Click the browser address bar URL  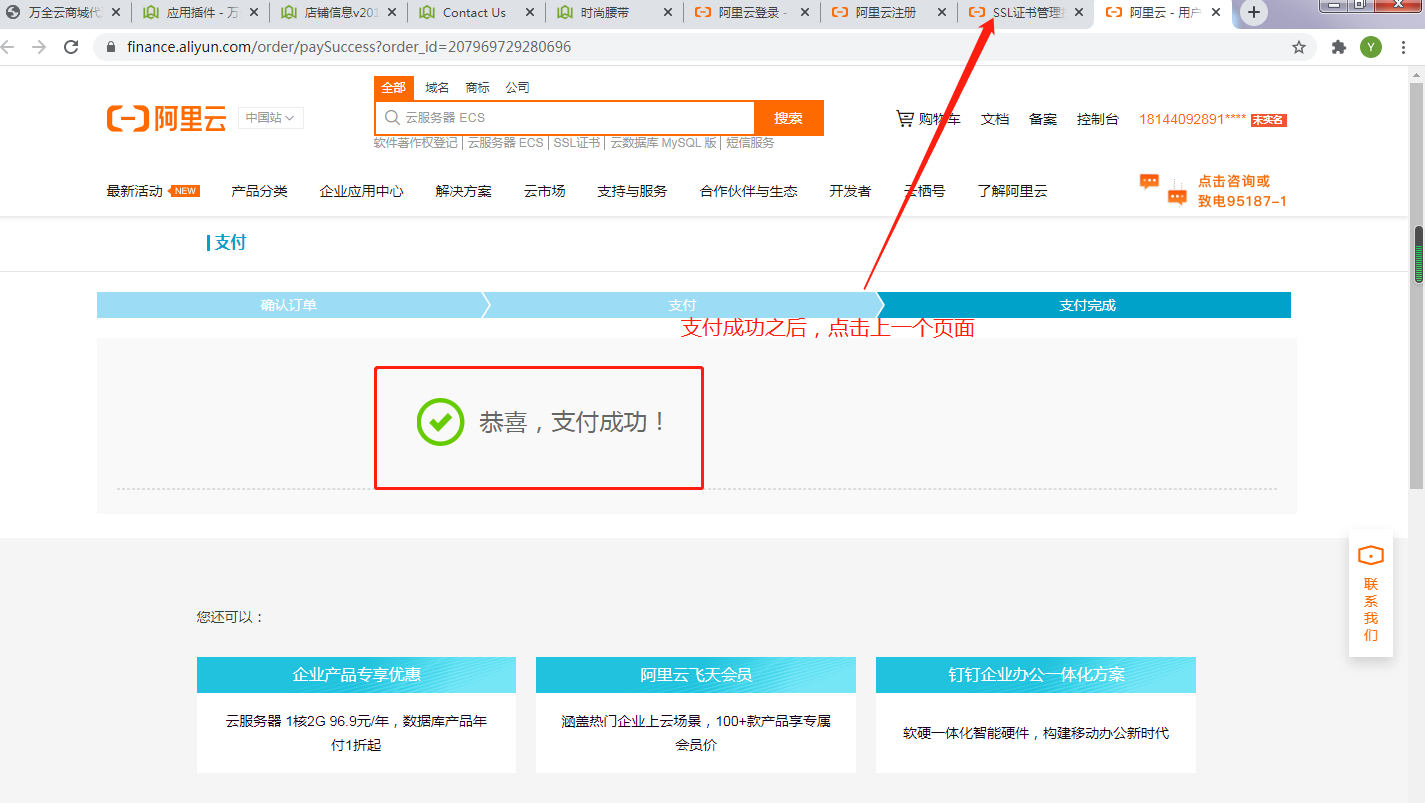click(x=349, y=47)
